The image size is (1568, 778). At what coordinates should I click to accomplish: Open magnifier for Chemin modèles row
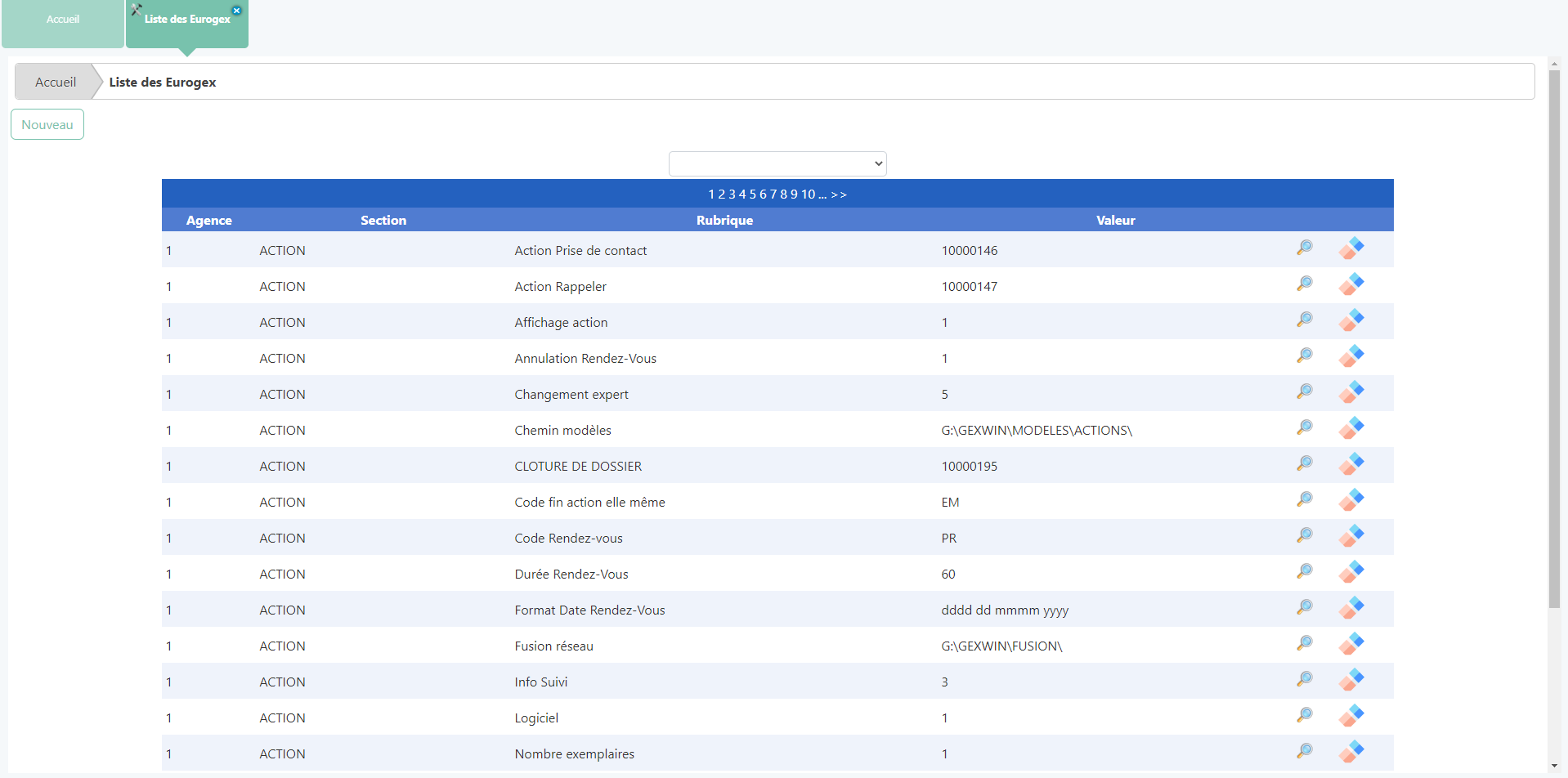[1304, 427]
